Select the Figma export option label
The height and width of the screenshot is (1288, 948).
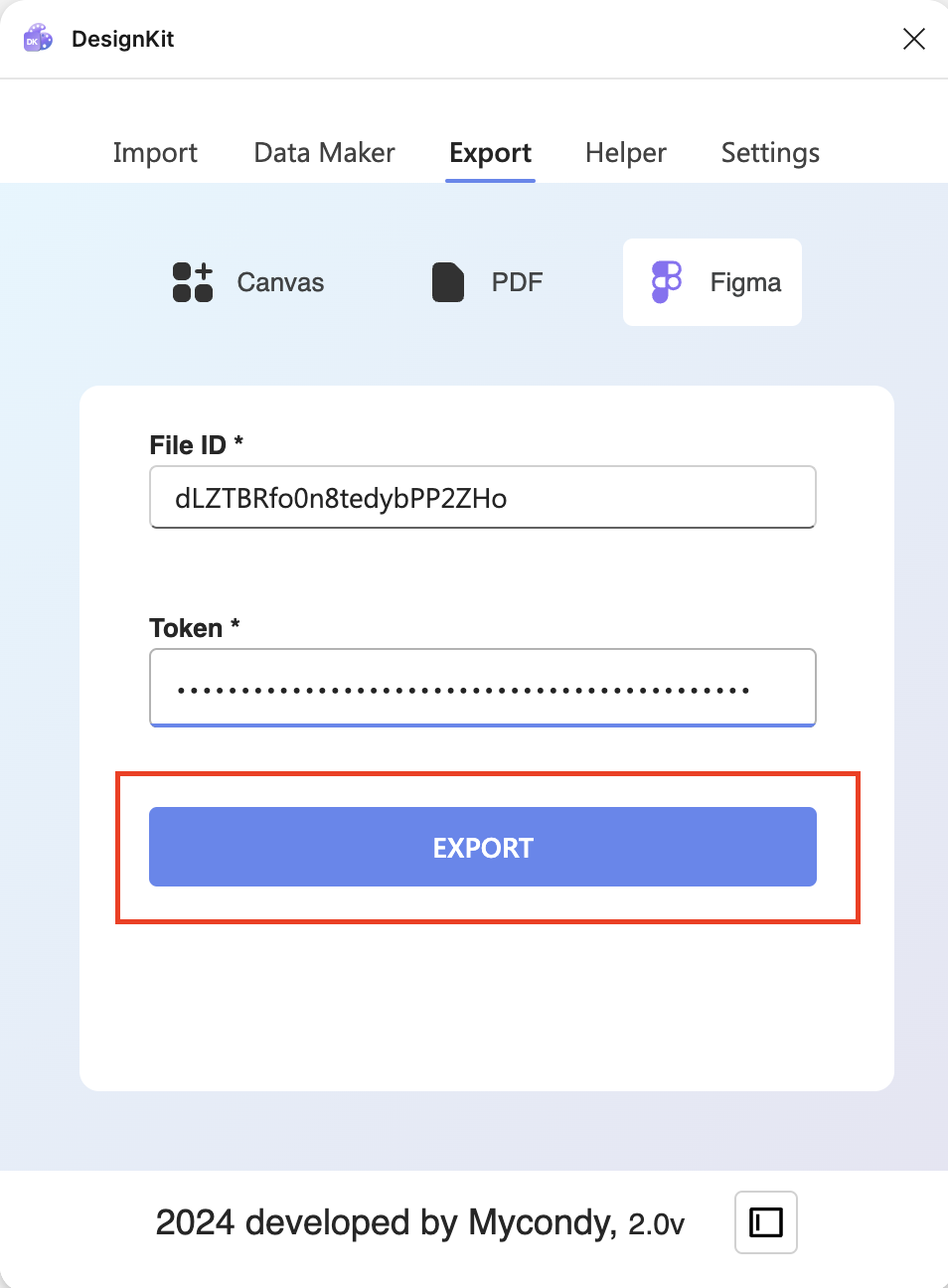point(745,282)
